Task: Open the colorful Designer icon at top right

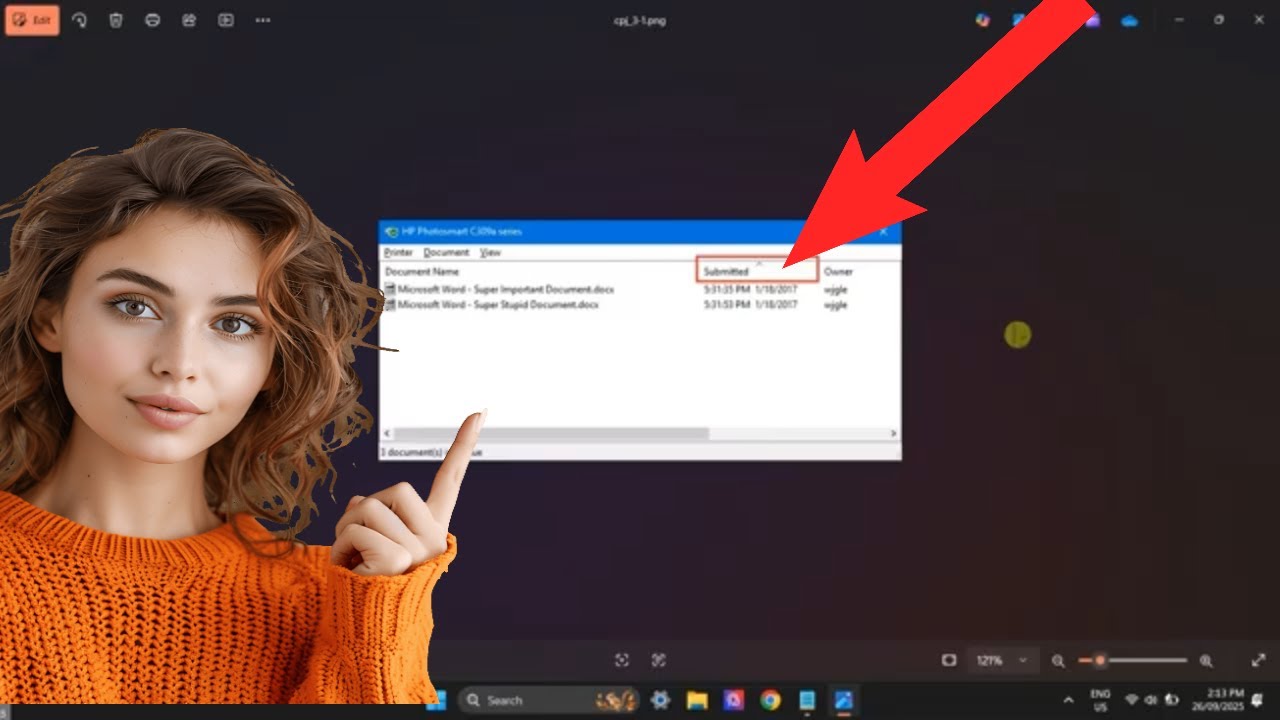Action: click(x=983, y=20)
